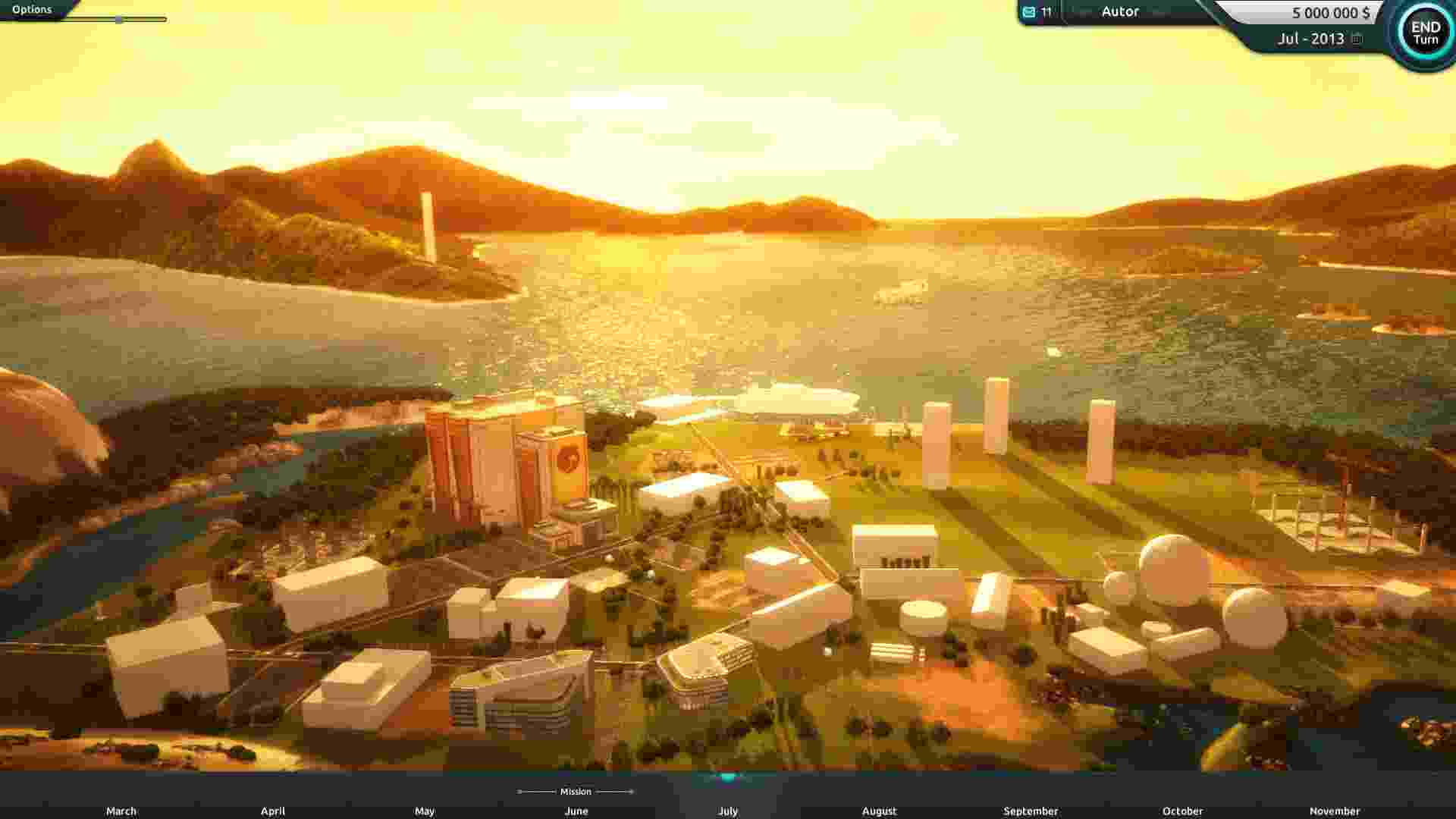
Task: Click the calendar icon beside Jul - 2013
Action: coord(1357,39)
